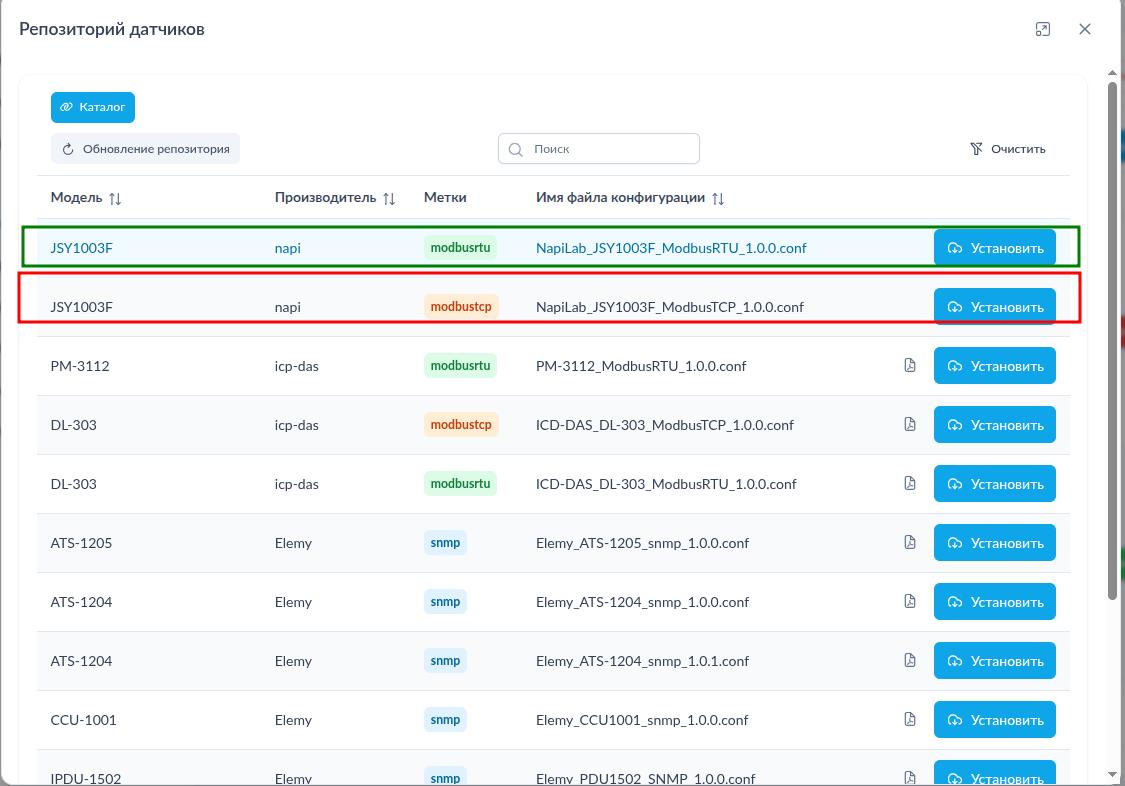Focus the Поиск search field

[x=610, y=149]
